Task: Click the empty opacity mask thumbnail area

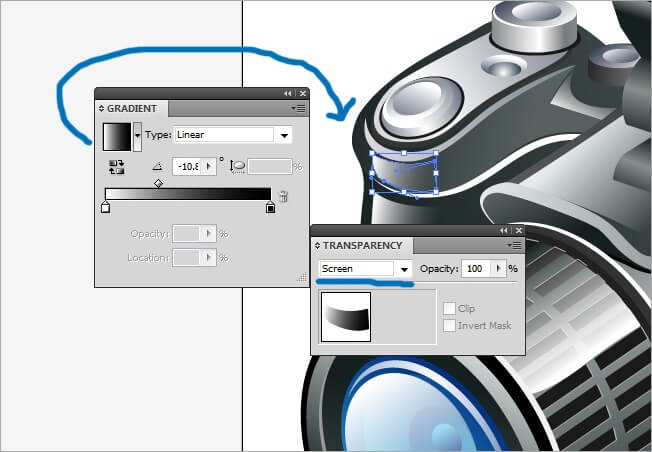Action: [404, 317]
